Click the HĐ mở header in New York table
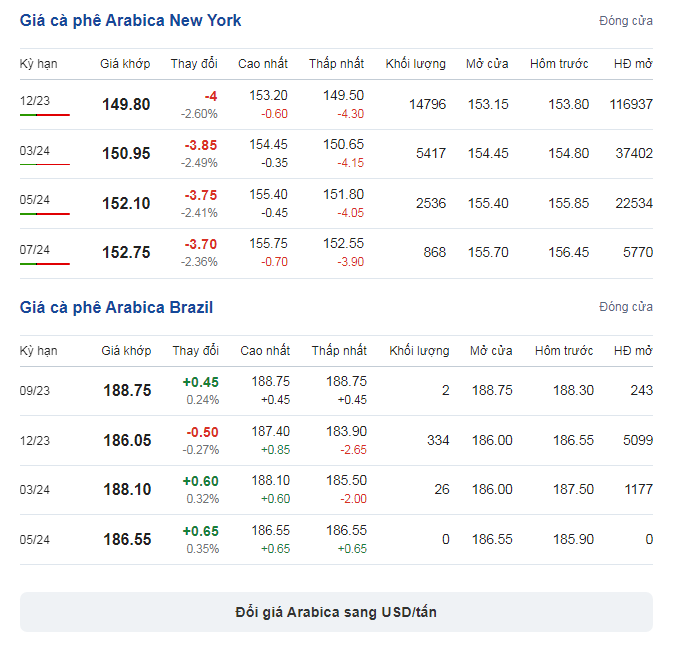 (633, 64)
